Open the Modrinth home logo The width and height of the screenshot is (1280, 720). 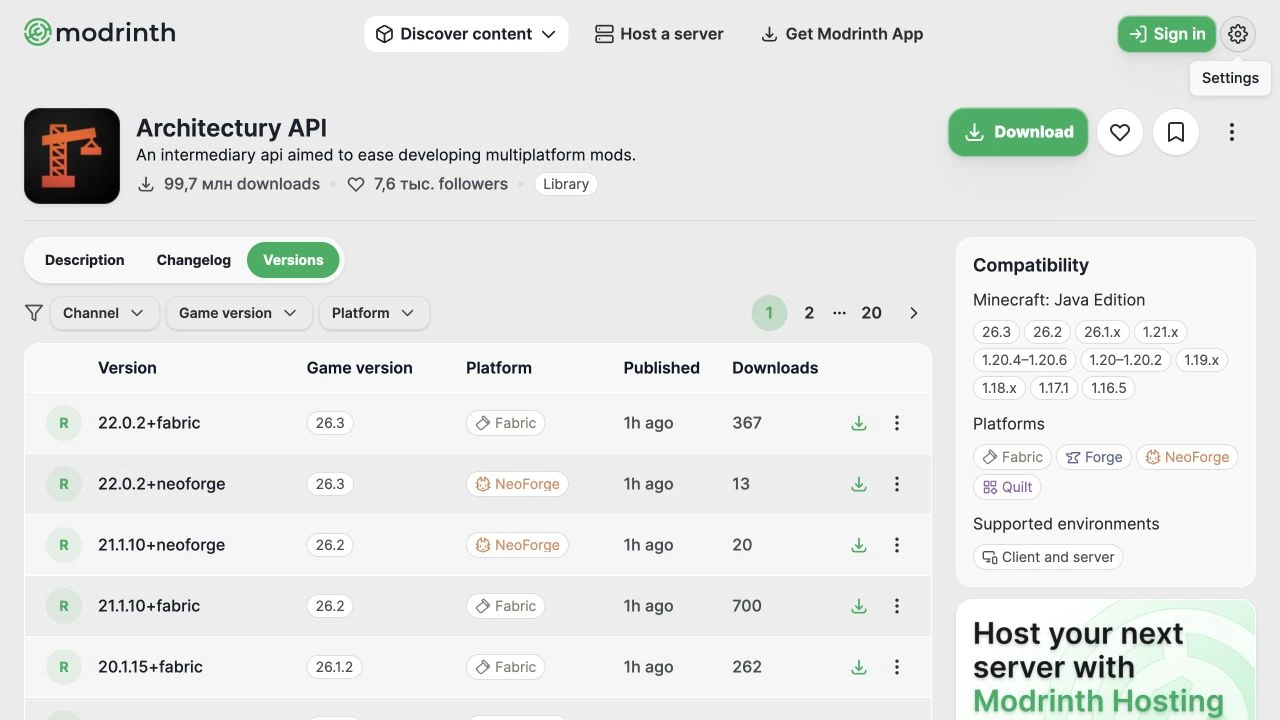click(x=100, y=33)
